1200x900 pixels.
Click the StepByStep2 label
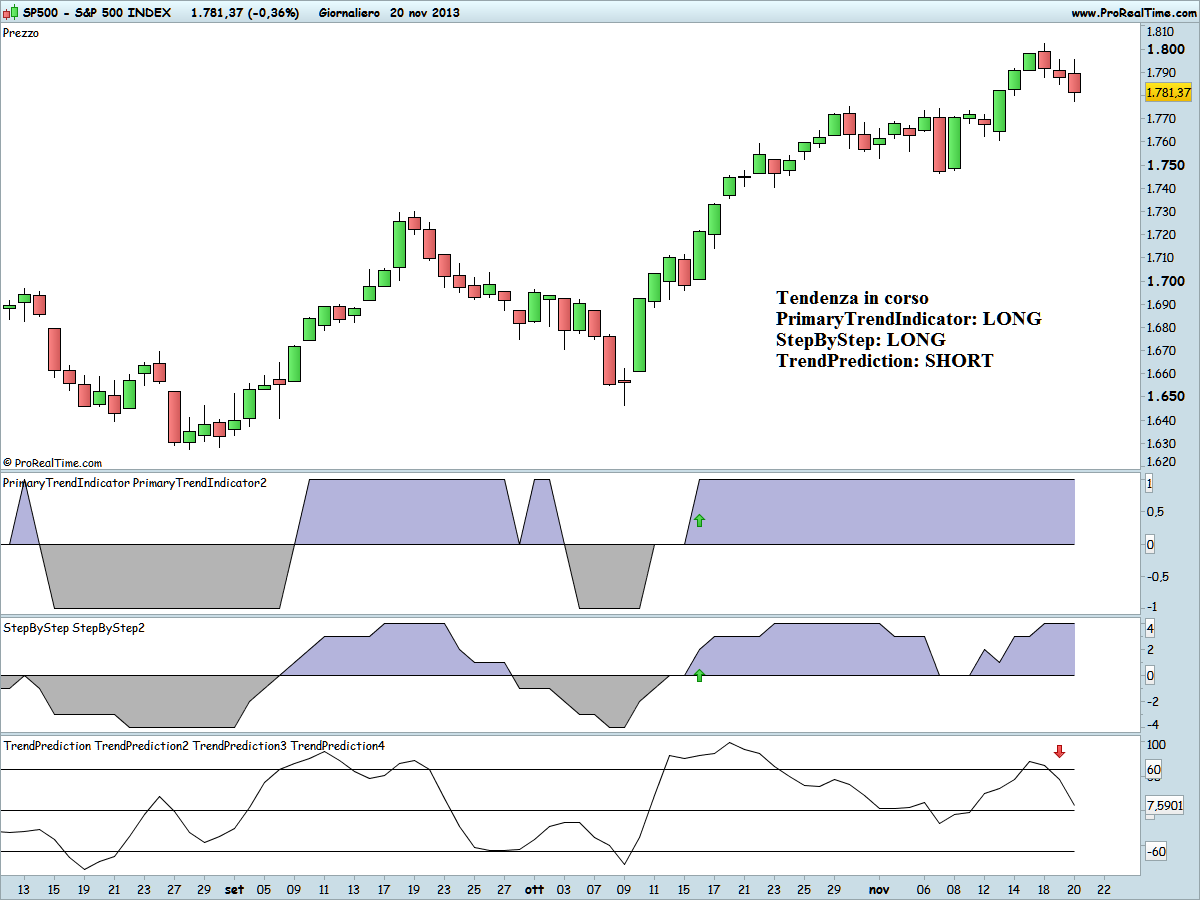coord(109,628)
